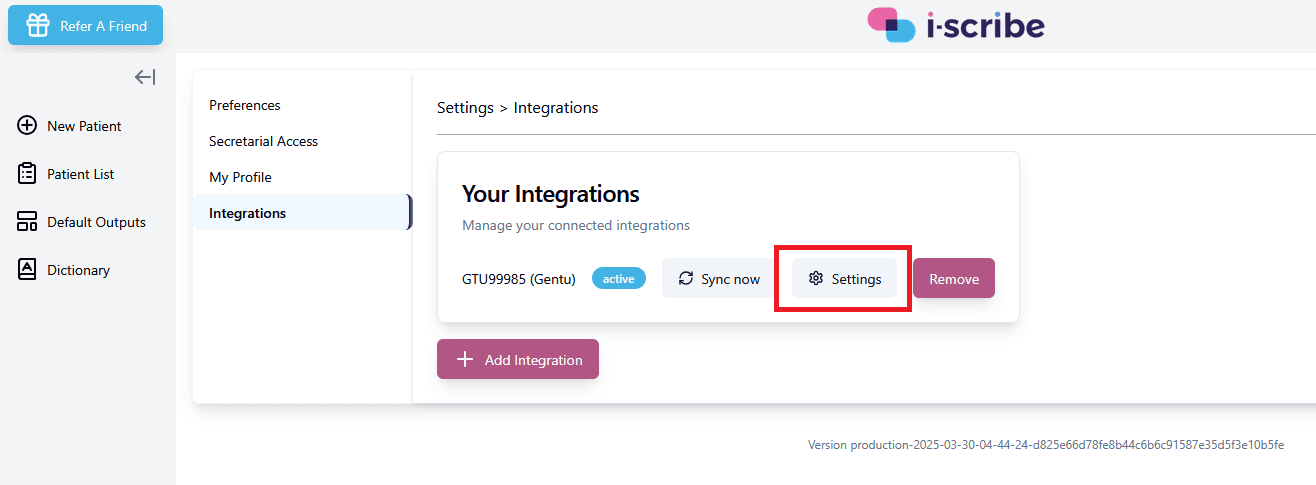Click the New Patient plus icon
Image resolution: width=1316 pixels, height=485 pixels.
[x=28, y=126]
